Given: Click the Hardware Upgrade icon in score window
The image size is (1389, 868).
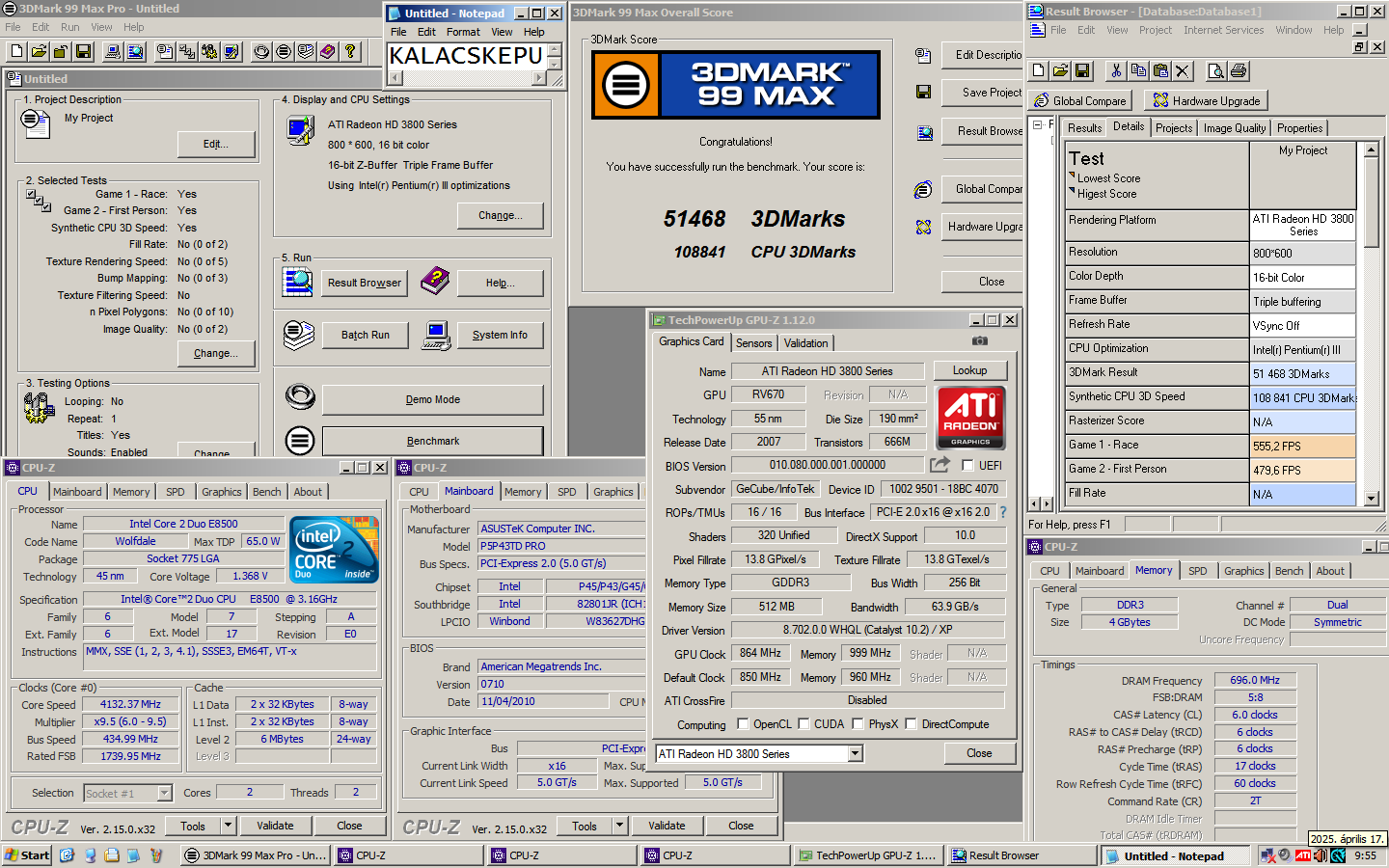Looking at the screenshot, I should (x=923, y=227).
